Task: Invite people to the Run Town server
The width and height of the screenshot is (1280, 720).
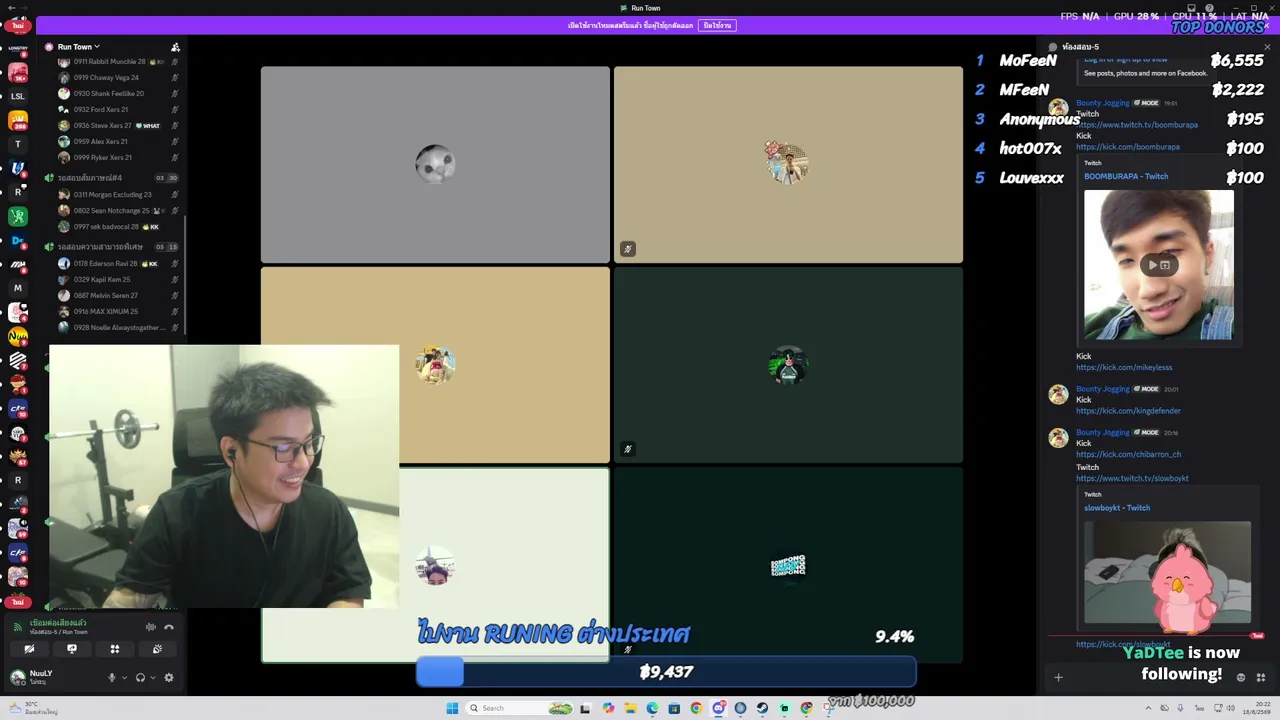Action: [x=175, y=47]
